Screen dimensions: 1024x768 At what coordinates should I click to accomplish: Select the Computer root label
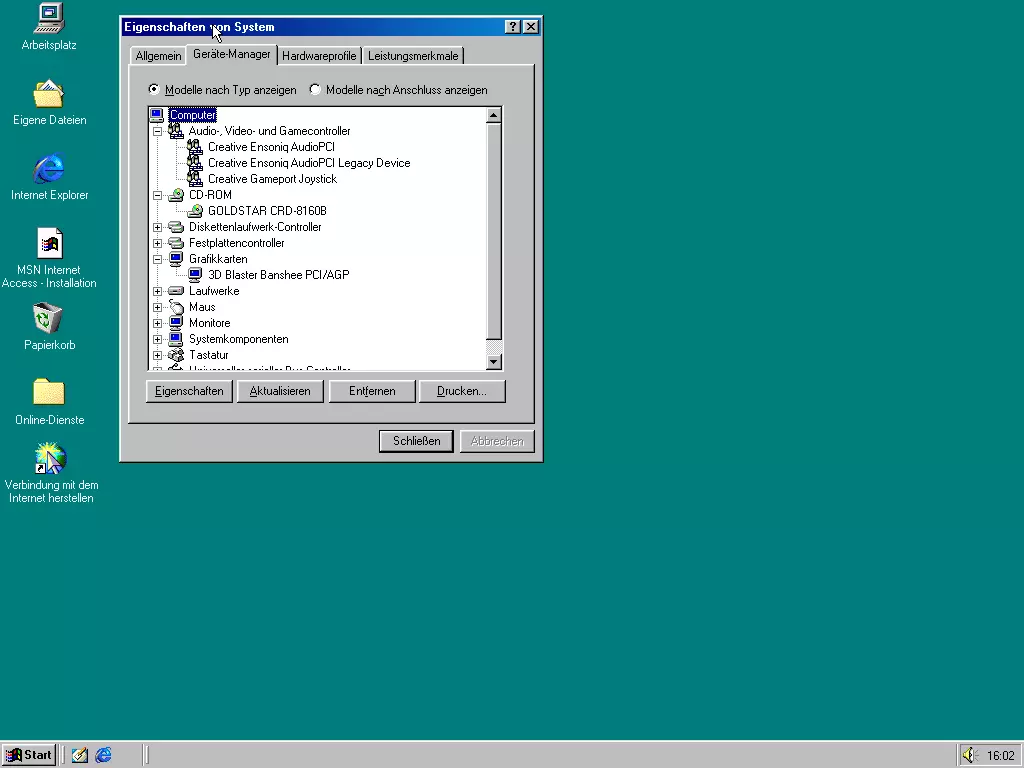point(193,115)
